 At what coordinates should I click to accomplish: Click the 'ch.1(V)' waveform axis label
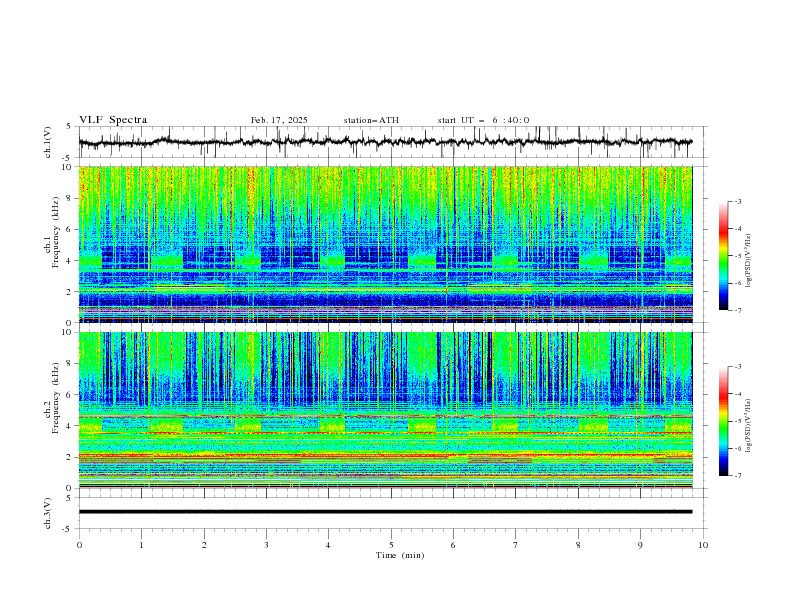click(48, 142)
